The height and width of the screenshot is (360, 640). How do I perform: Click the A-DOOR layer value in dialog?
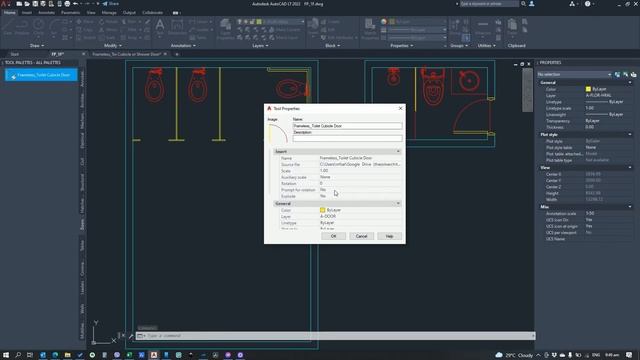(328, 216)
